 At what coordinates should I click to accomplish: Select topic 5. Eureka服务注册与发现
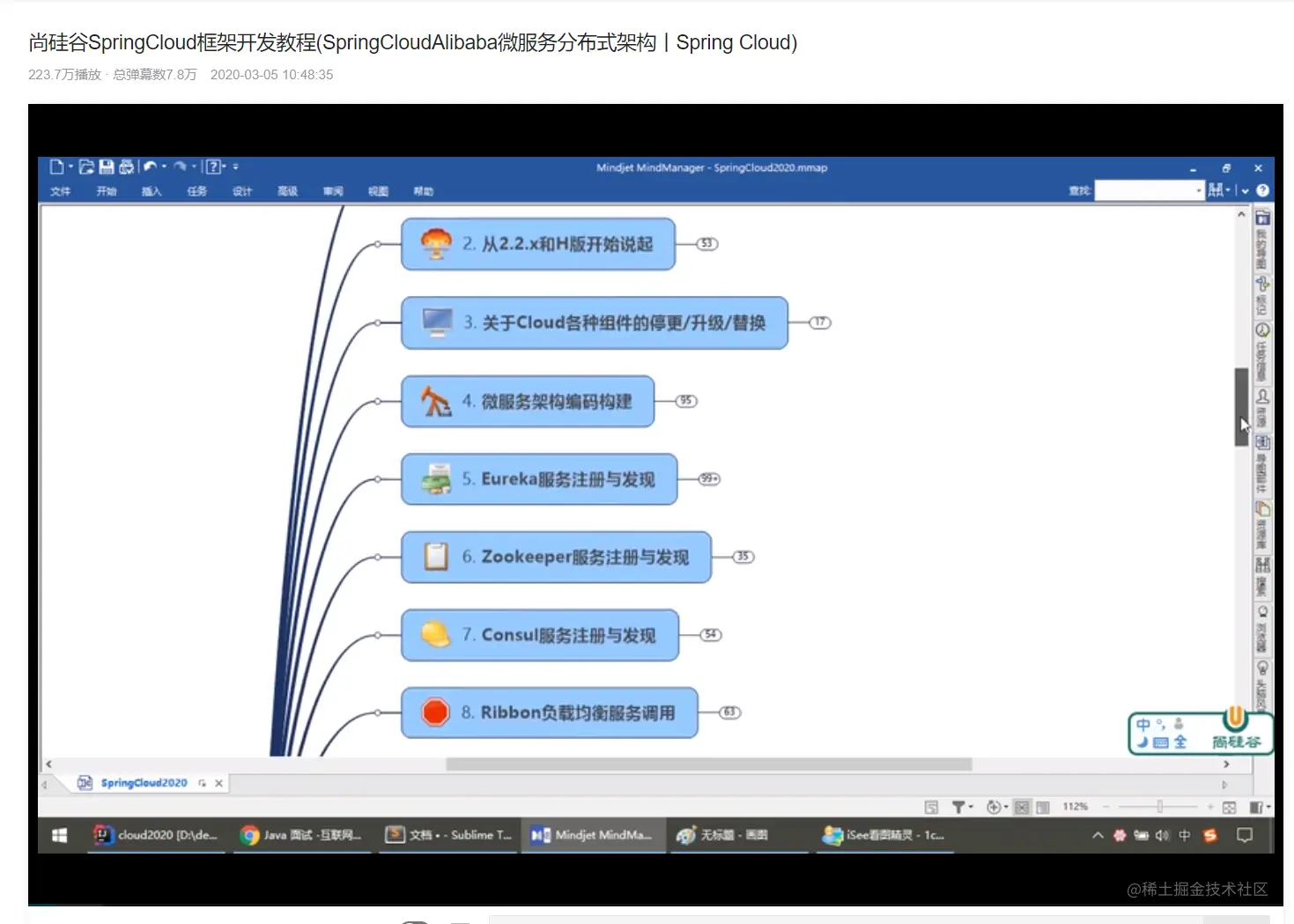click(539, 479)
